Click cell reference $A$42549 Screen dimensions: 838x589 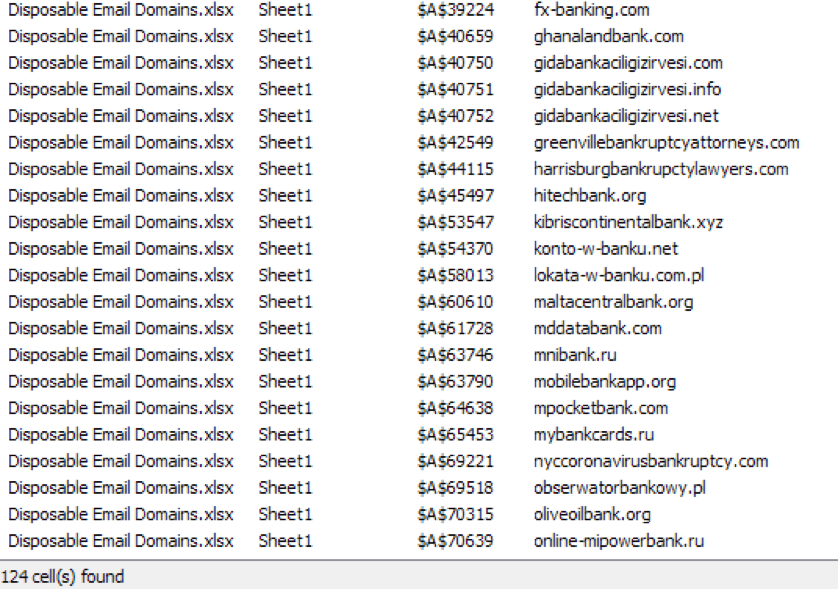coord(455,143)
